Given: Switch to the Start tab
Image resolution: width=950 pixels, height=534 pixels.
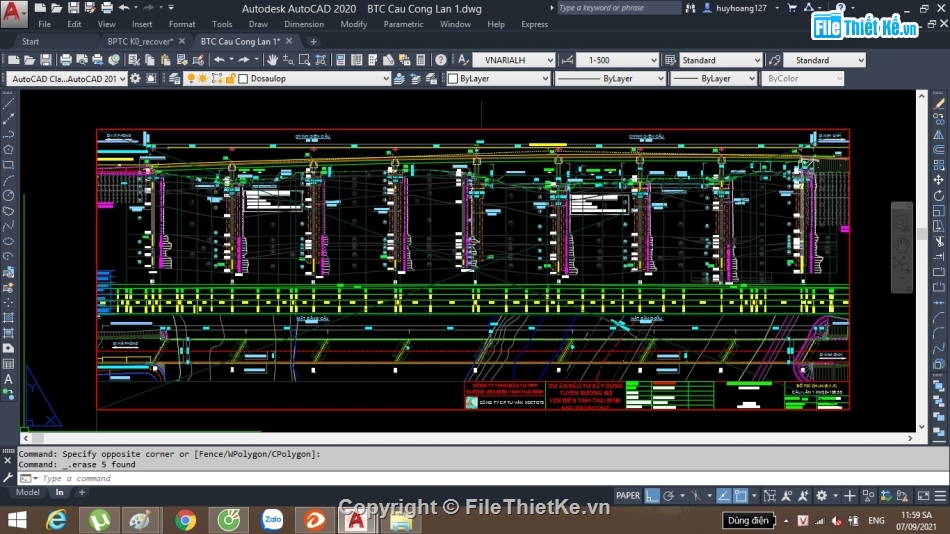Looking at the screenshot, I should (x=30, y=41).
